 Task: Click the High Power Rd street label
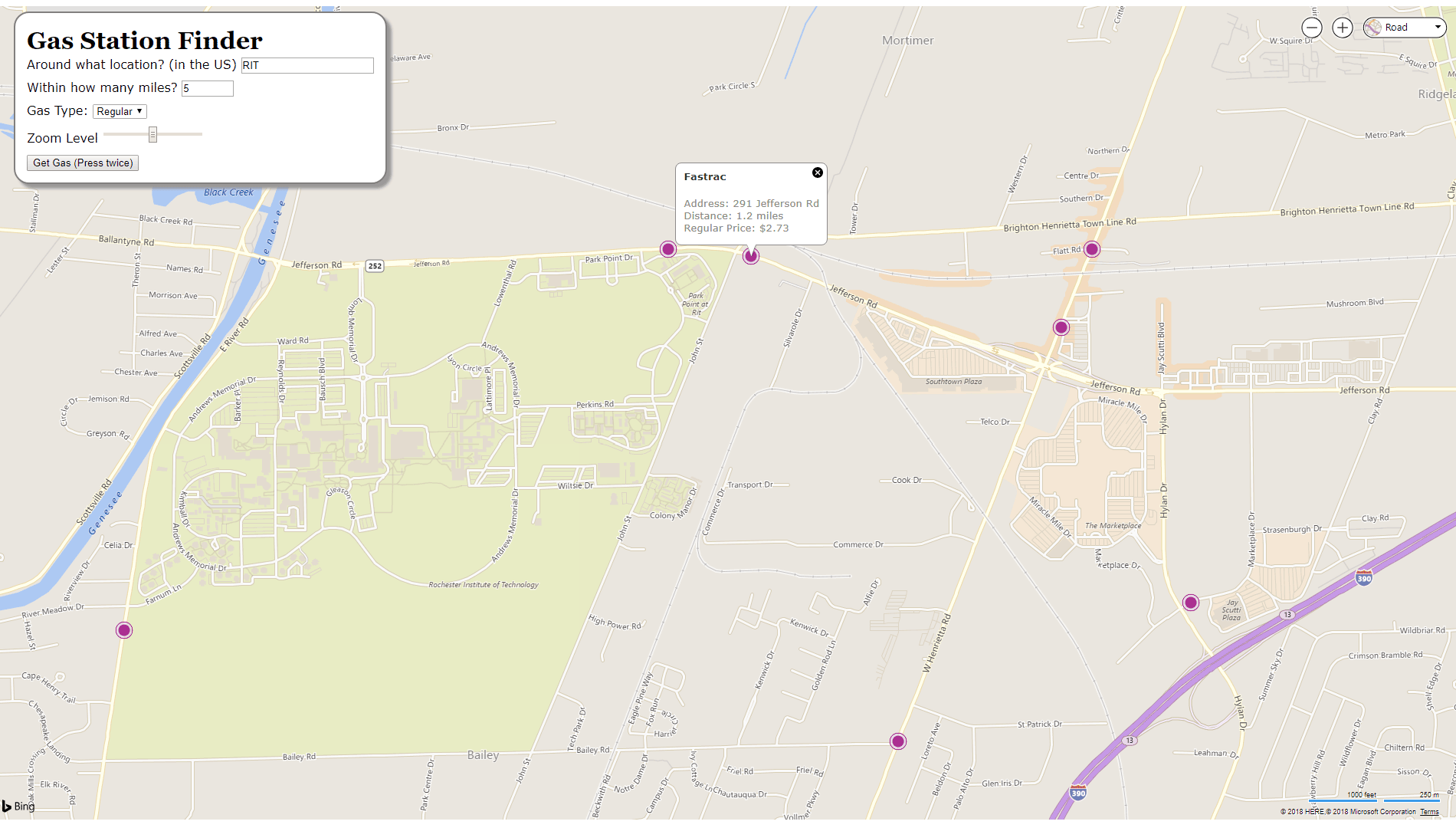(615, 623)
